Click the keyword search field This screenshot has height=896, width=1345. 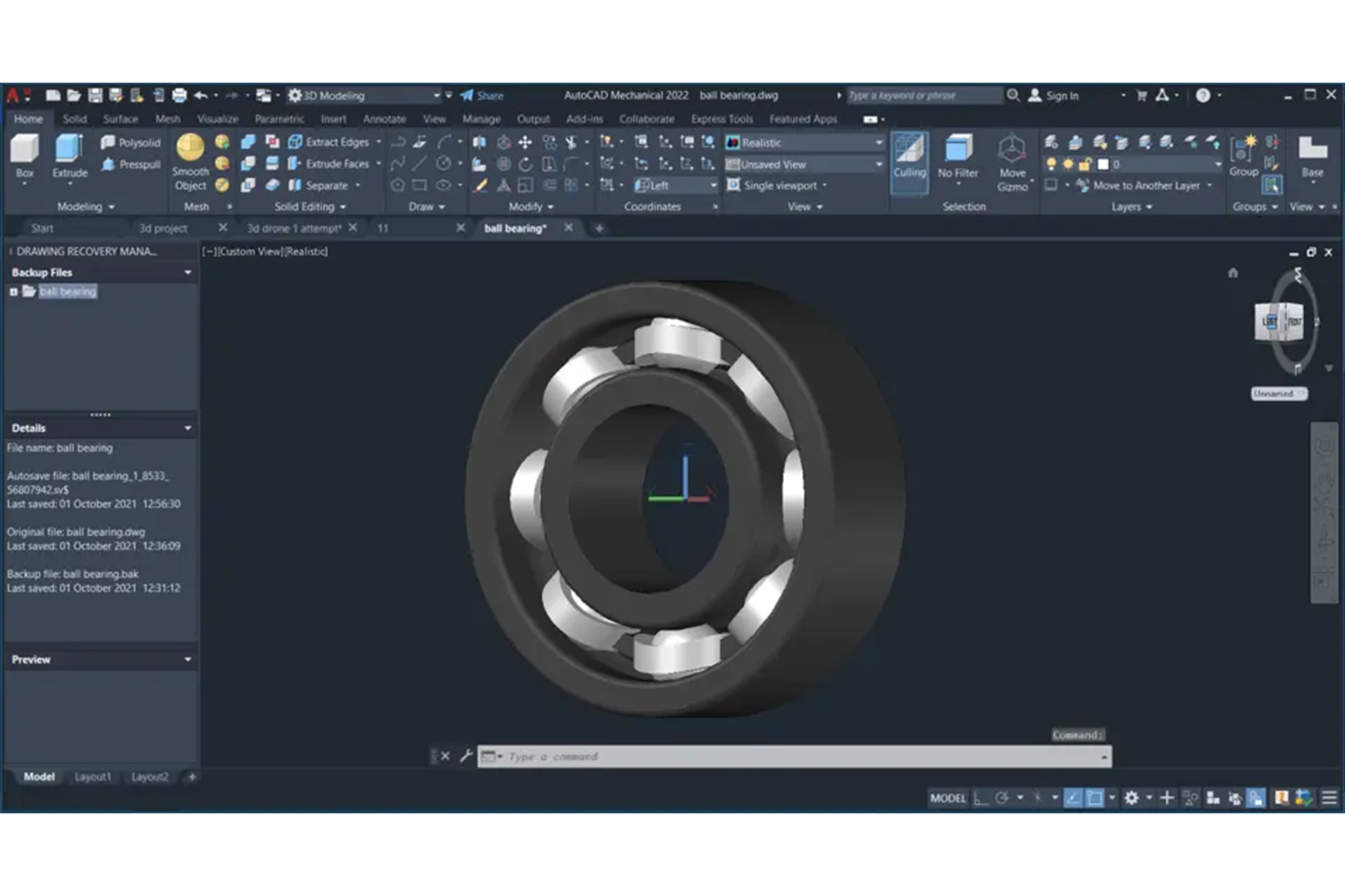coord(924,95)
